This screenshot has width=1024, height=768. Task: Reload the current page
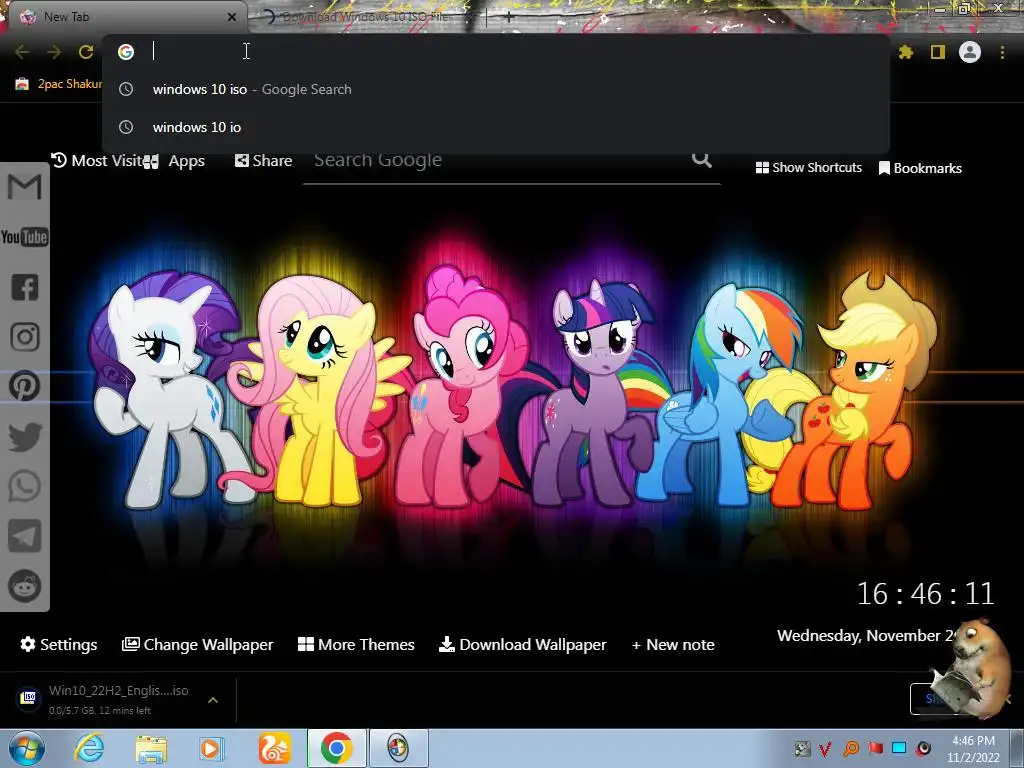click(x=86, y=52)
